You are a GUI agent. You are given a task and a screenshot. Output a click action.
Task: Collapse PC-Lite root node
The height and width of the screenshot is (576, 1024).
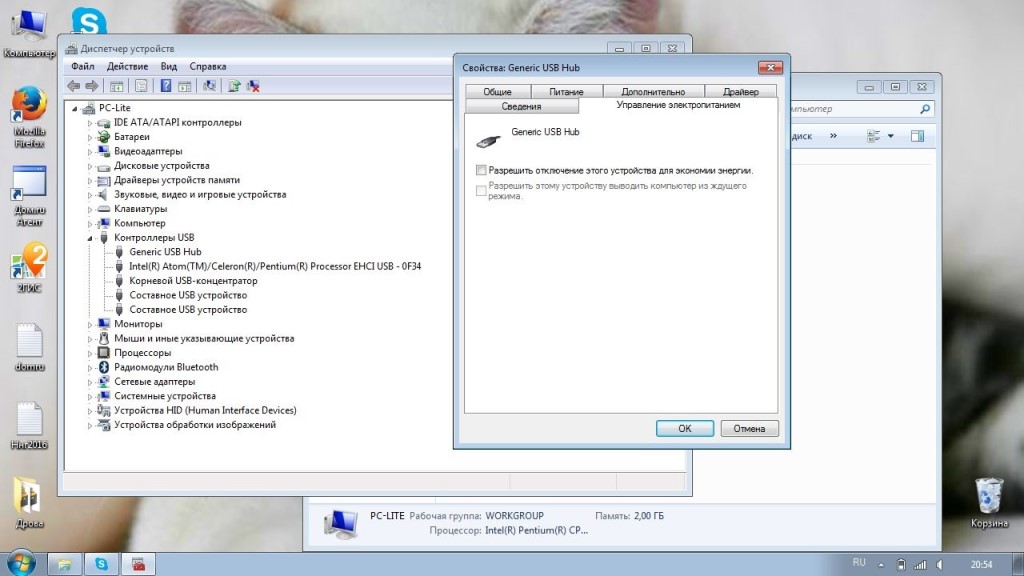coord(74,108)
